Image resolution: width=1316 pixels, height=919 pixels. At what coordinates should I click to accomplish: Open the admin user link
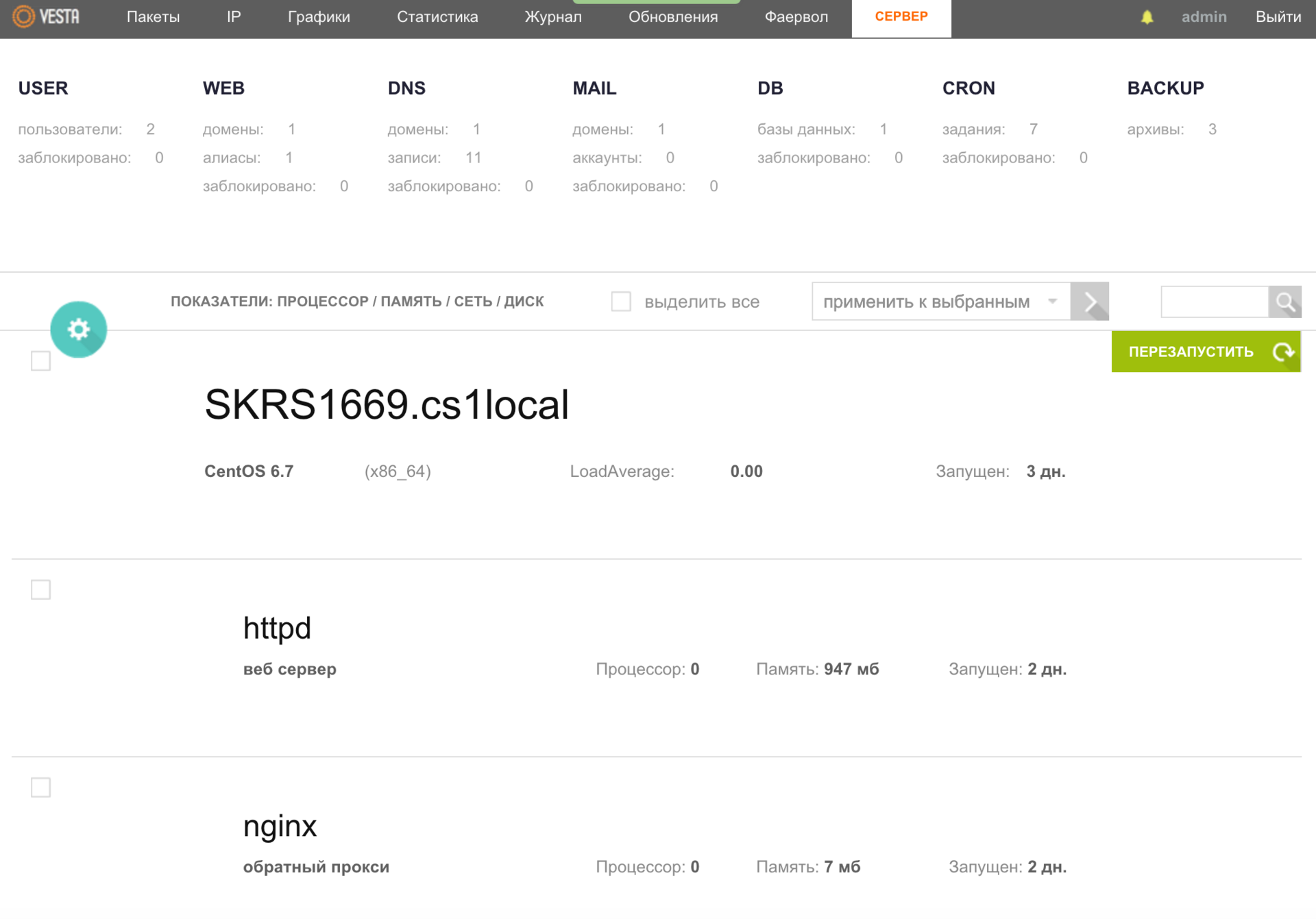pyautogui.click(x=1204, y=17)
